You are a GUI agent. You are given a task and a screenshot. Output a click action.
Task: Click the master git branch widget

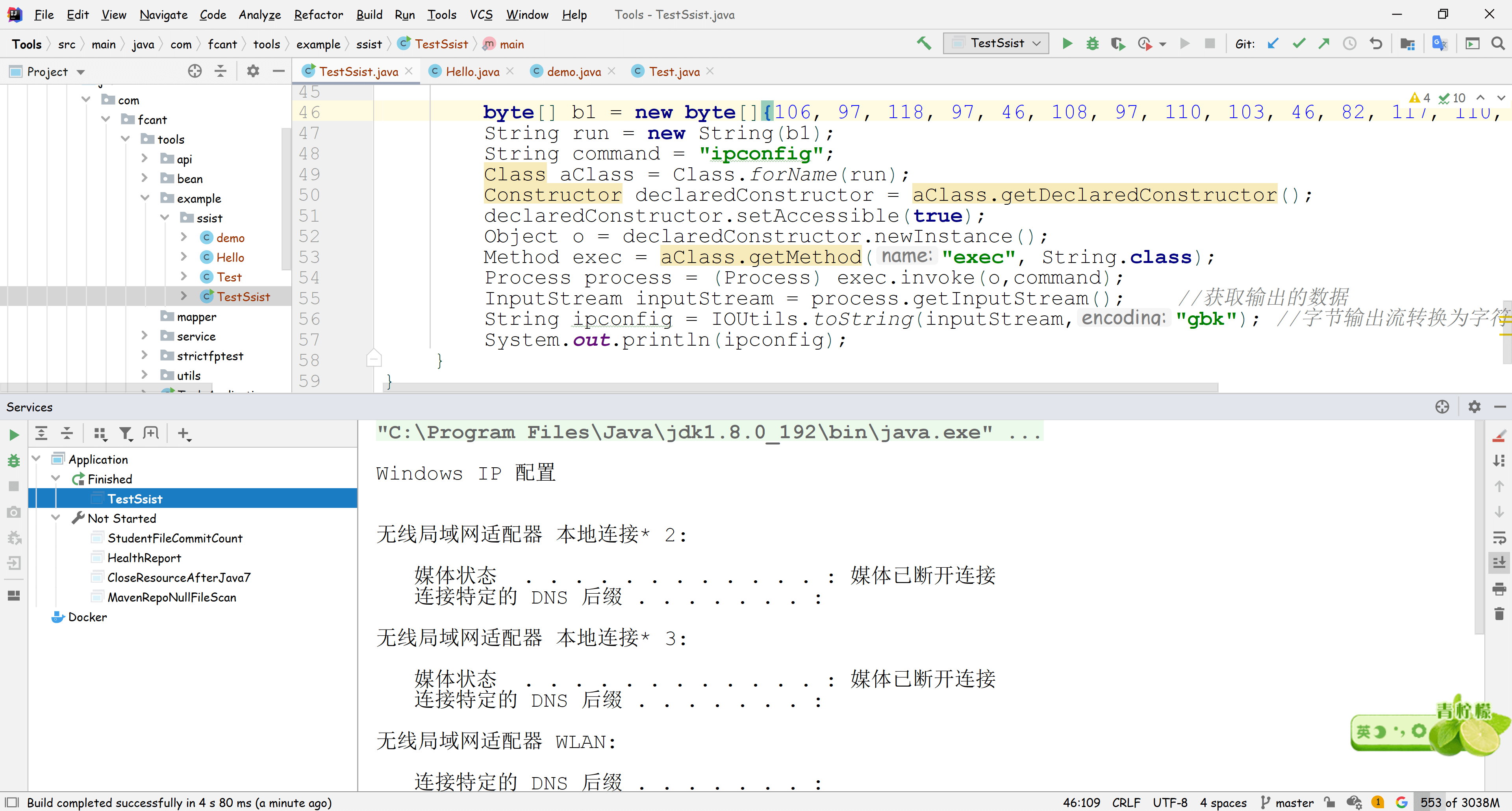[x=1287, y=802]
